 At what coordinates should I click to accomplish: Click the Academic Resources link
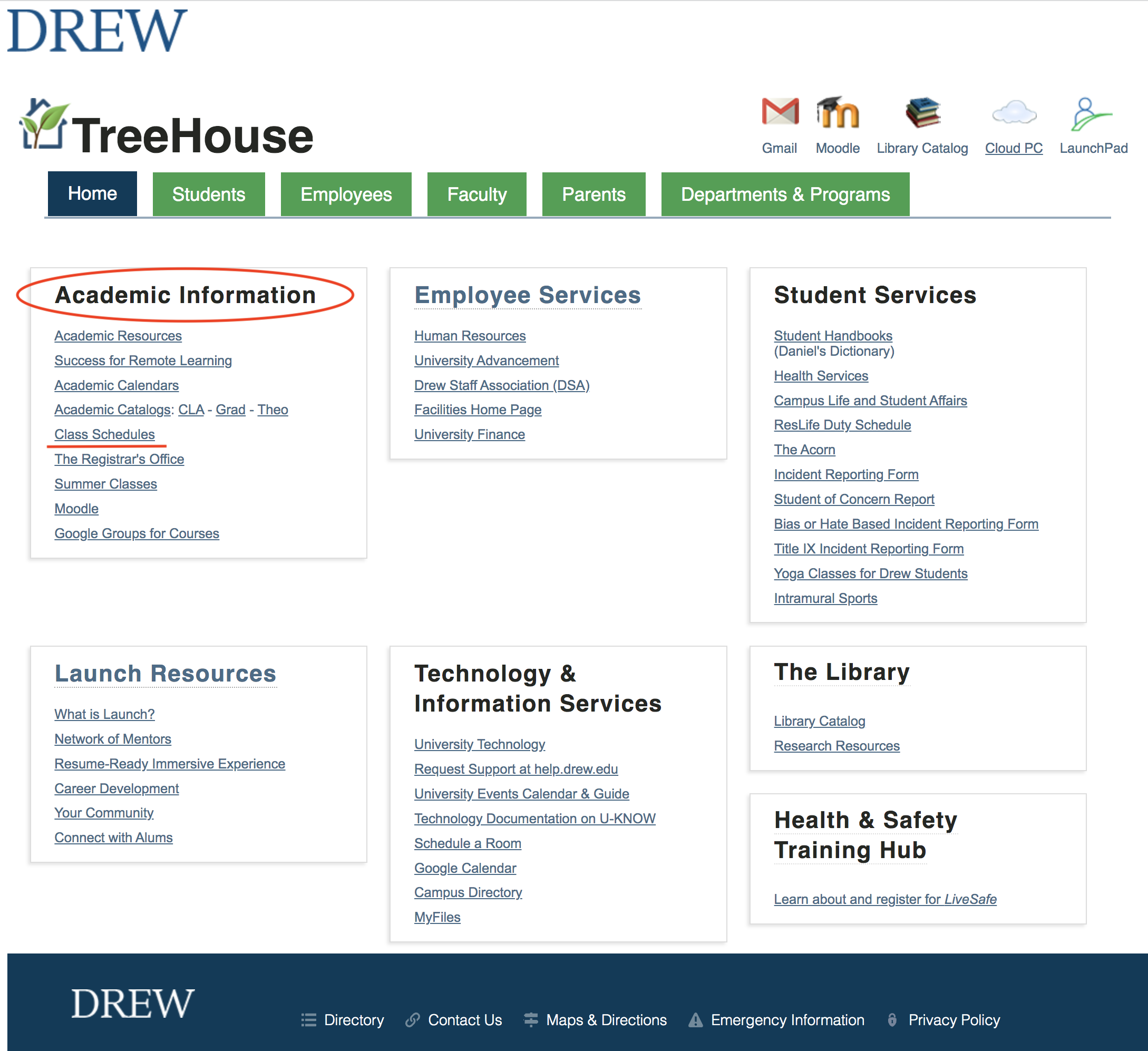118,336
